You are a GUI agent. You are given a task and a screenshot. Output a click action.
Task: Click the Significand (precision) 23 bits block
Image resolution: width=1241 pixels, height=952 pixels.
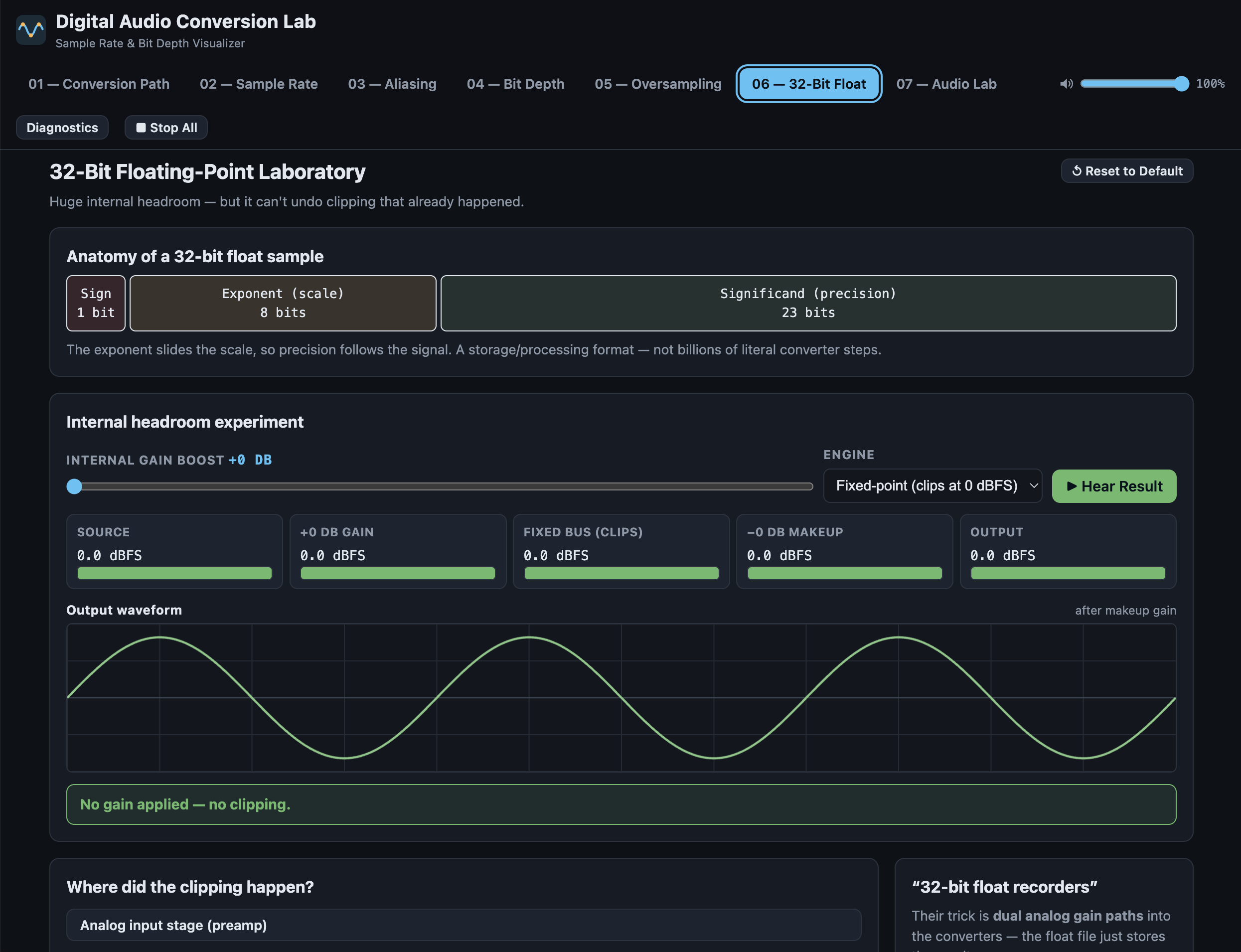coord(808,303)
